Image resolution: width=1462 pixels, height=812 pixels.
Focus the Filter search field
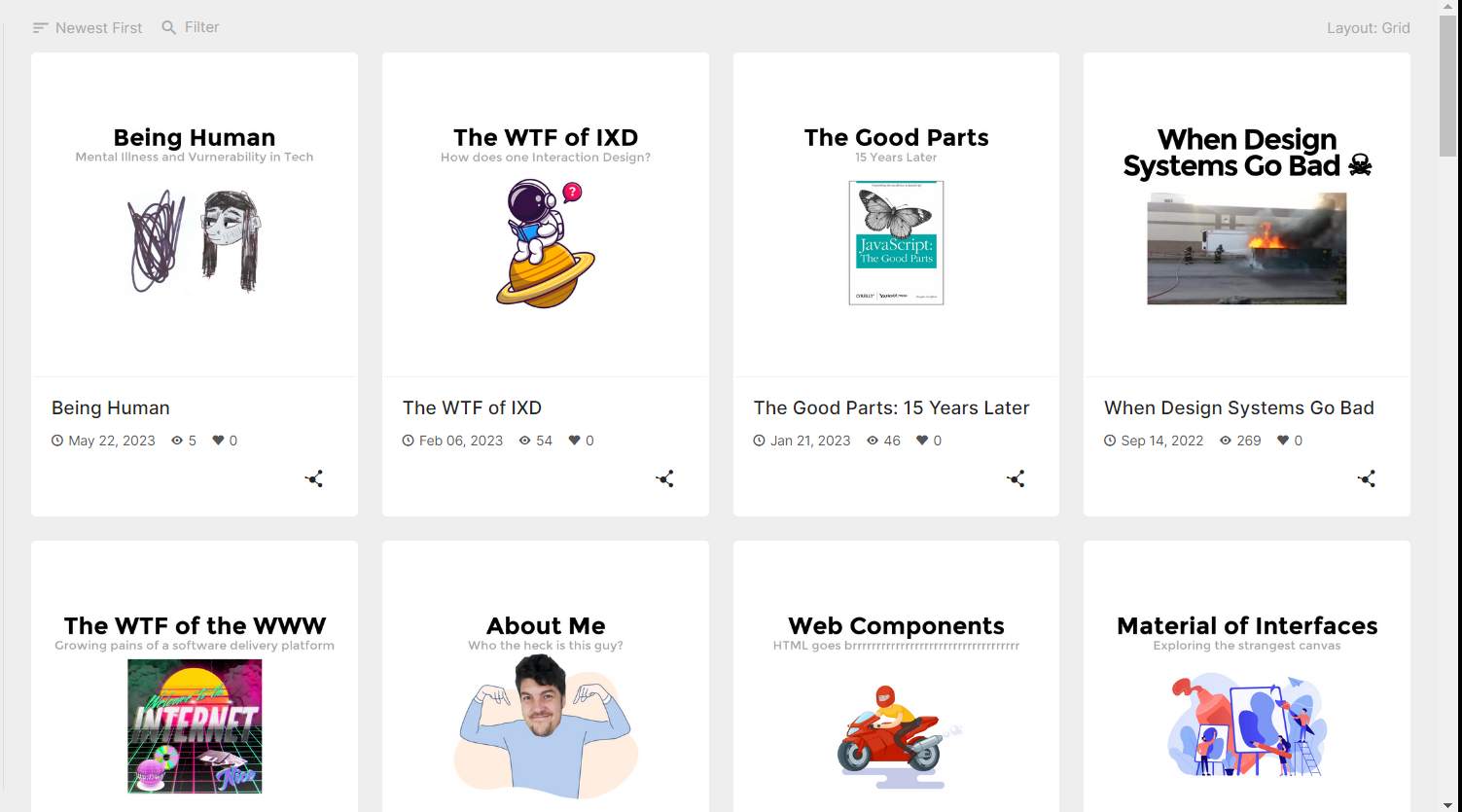tap(202, 27)
